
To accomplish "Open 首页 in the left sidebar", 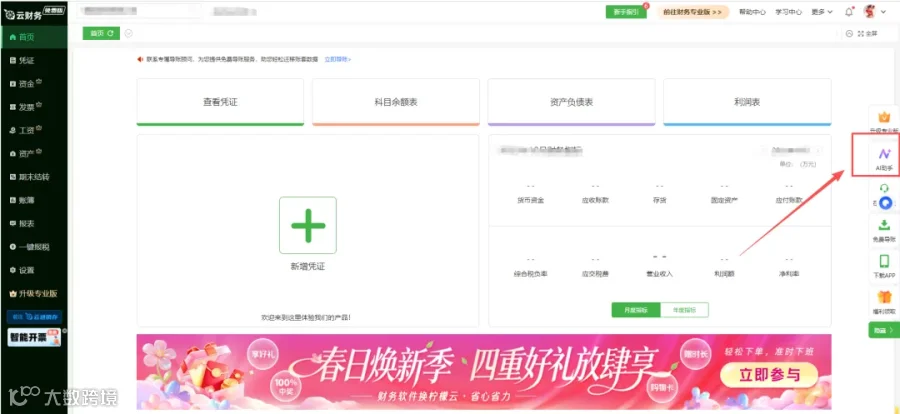I will click(34, 37).
